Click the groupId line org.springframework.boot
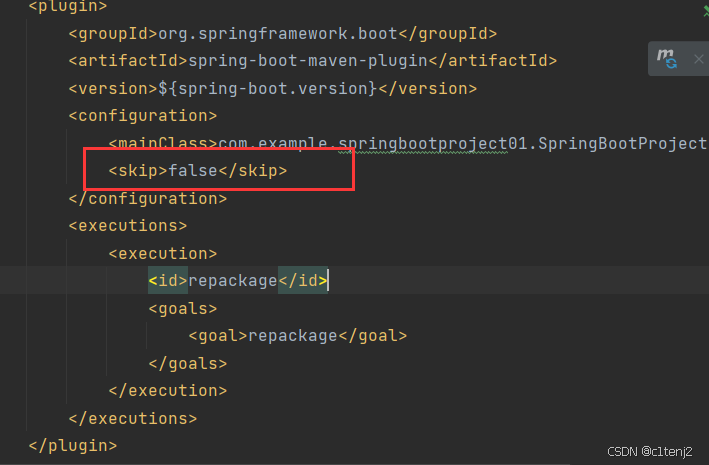The image size is (709, 465). [x=283, y=34]
